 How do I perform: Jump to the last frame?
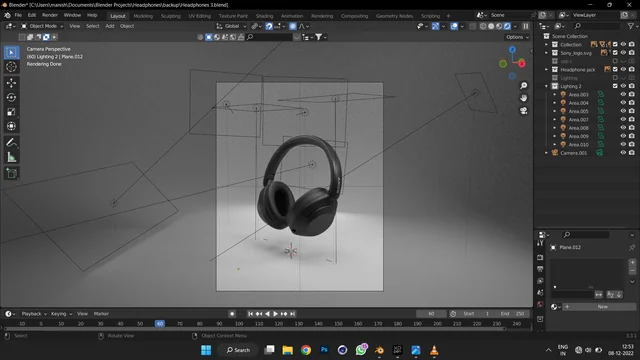(x=293, y=314)
